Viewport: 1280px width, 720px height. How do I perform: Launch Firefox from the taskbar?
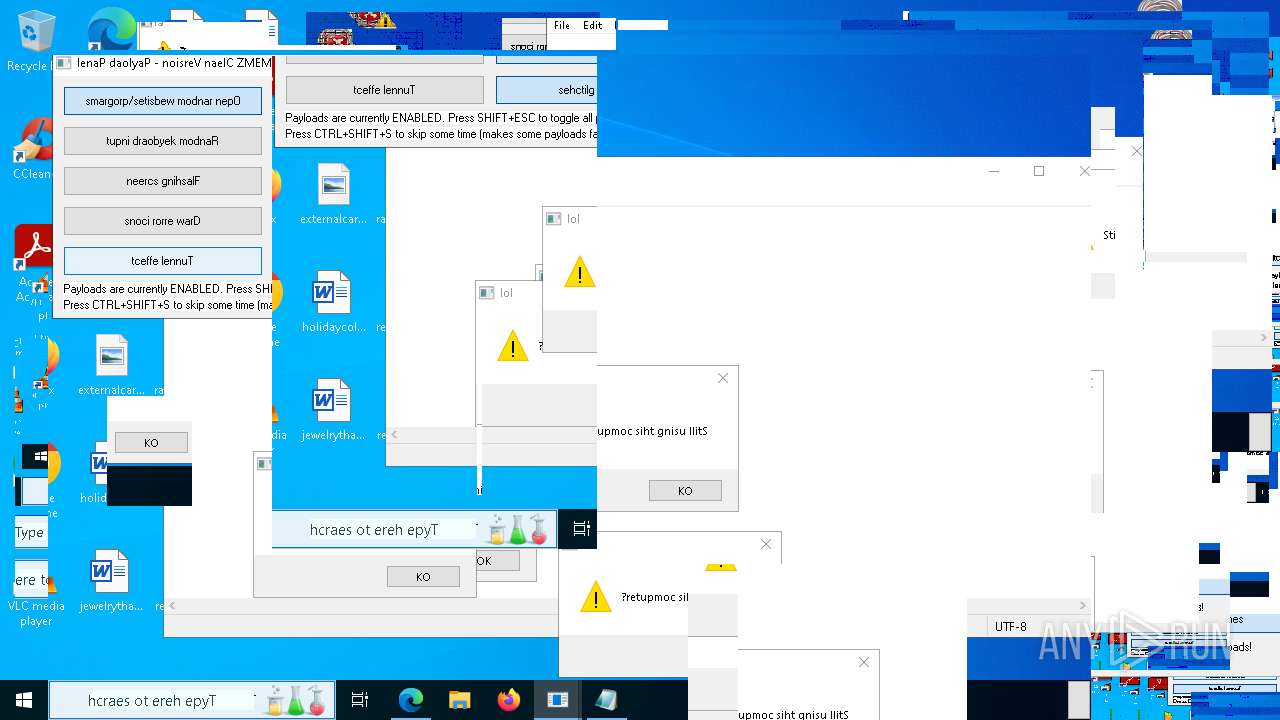[508, 700]
